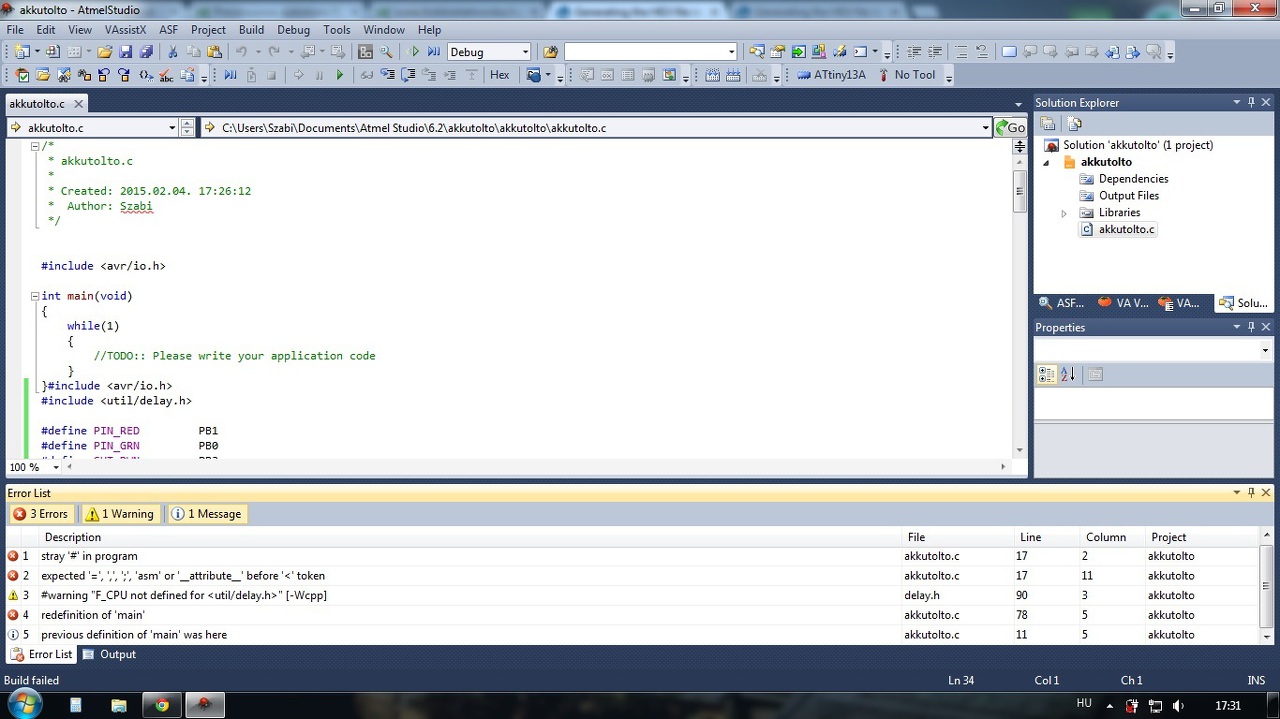
Task: Open the Properties object selector dropdown
Action: pyautogui.click(x=1265, y=351)
